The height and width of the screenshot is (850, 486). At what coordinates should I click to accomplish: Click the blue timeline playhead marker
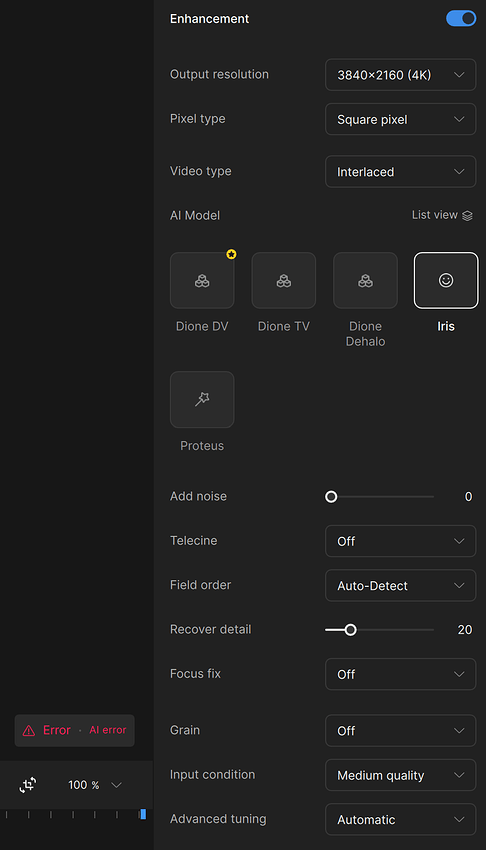(143, 814)
